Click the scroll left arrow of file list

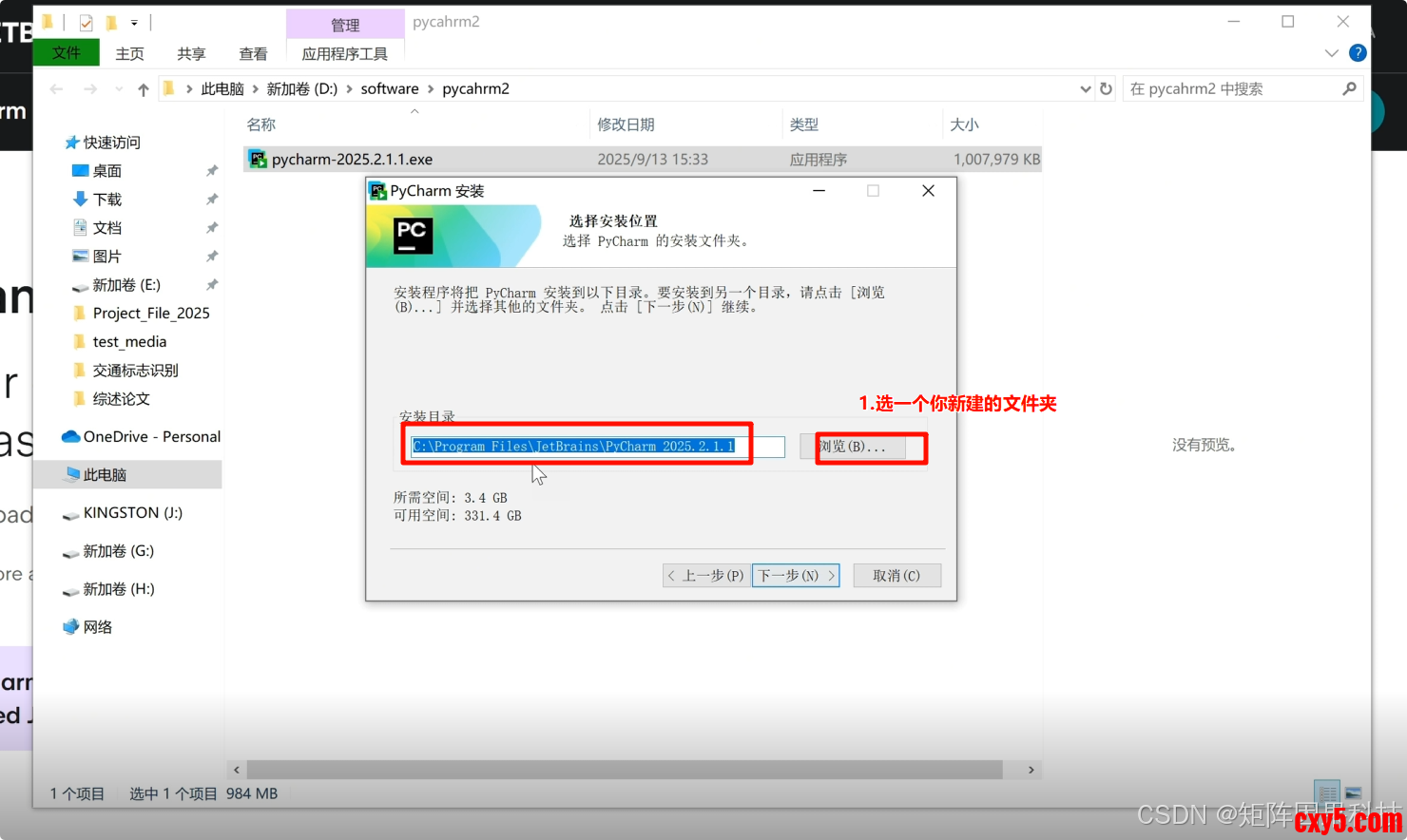click(x=237, y=770)
